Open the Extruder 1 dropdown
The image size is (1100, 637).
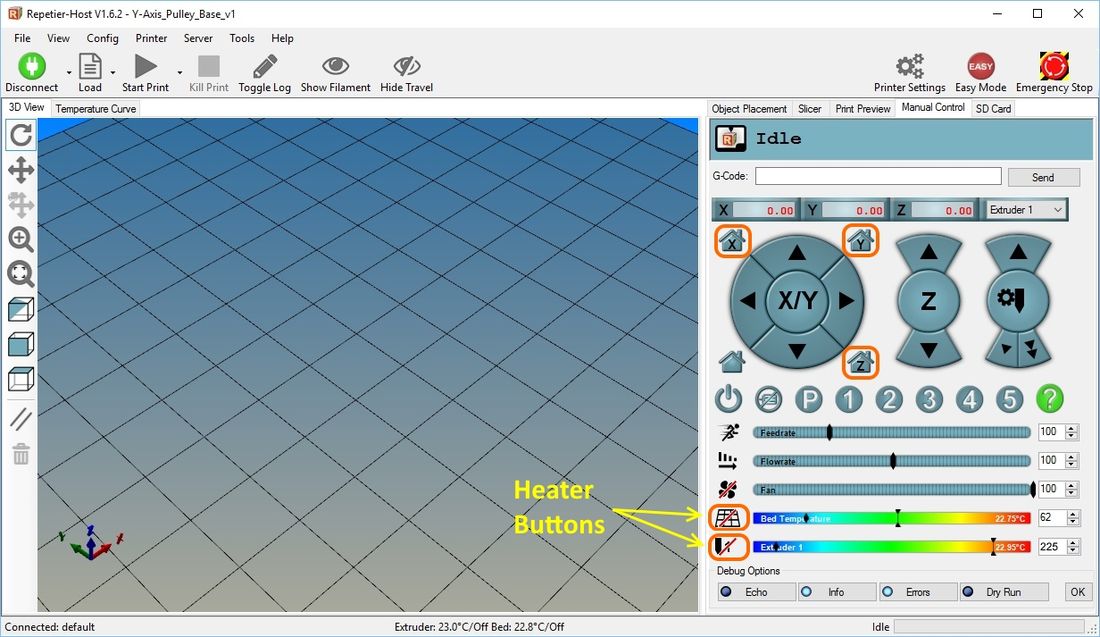1026,210
